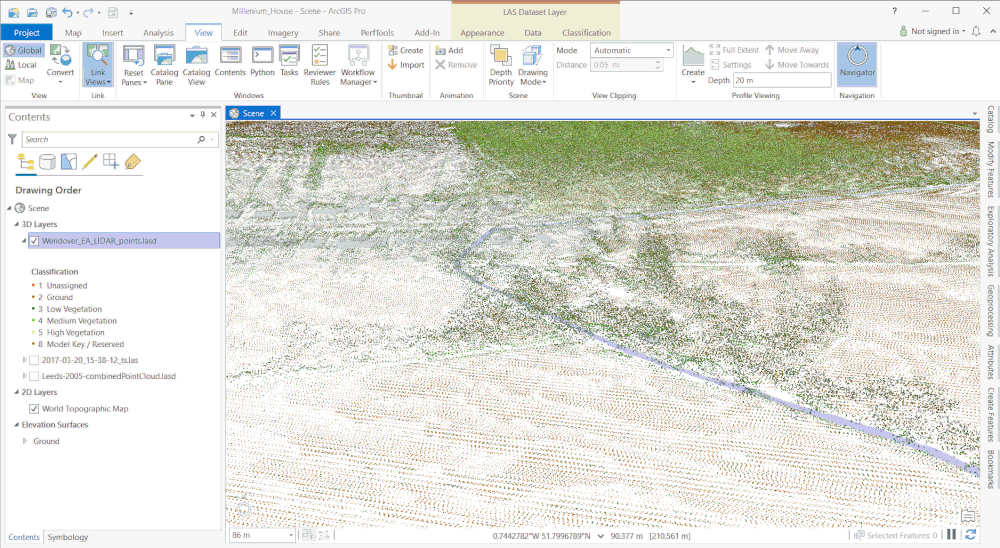This screenshot has width=1000, height=548.
Task: Switch to Local view mode
Action: (21, 64)
